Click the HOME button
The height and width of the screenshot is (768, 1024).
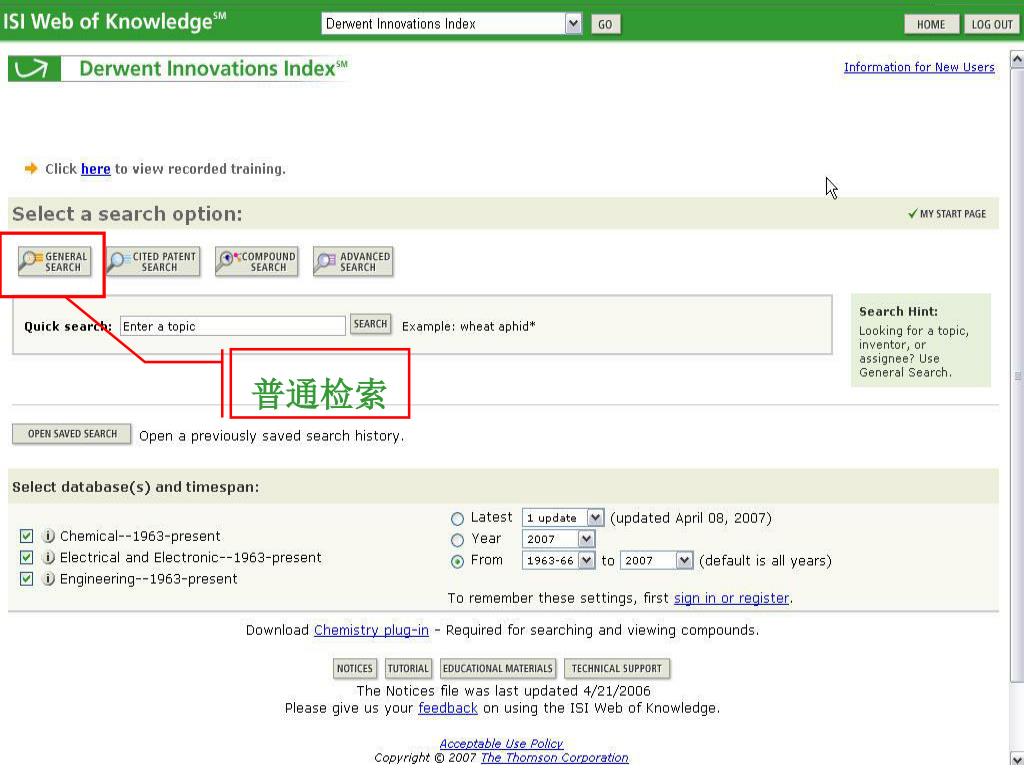(x=931, y=24)
